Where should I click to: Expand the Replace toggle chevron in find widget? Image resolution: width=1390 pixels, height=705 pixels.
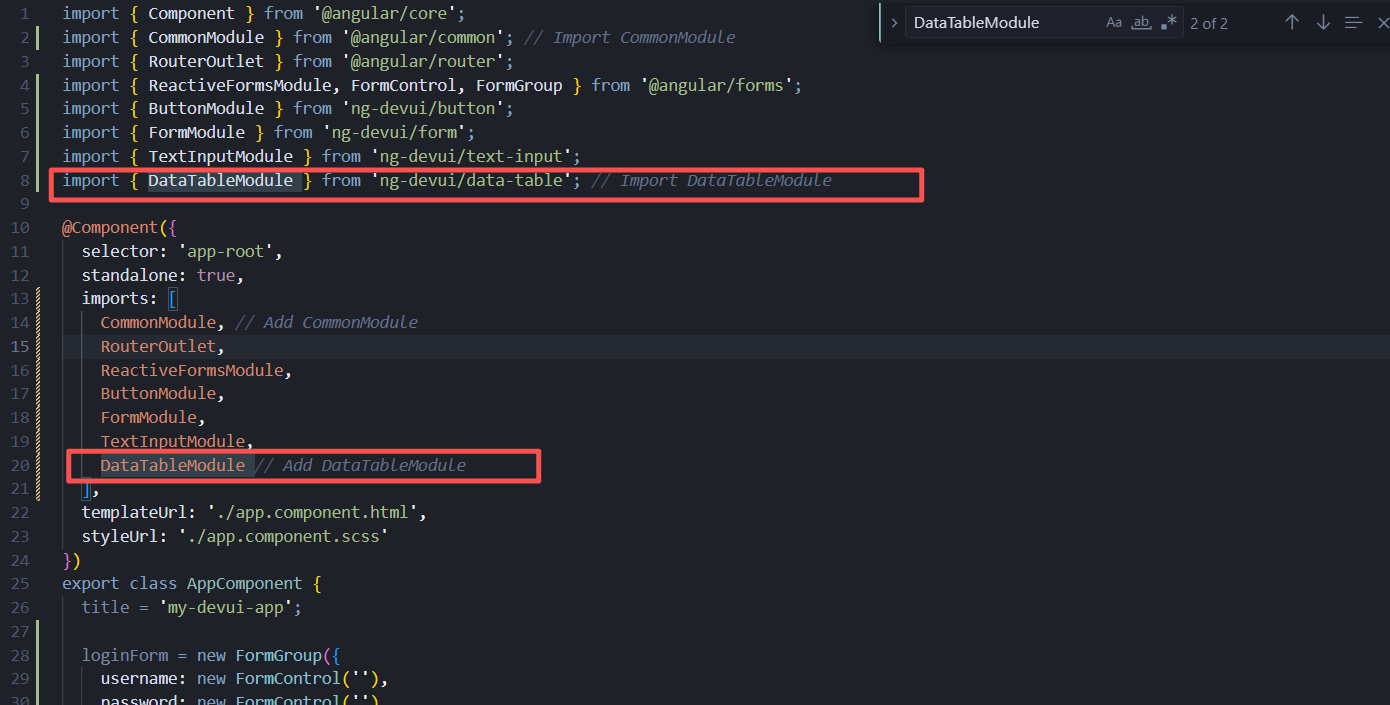tap(894, 22)
